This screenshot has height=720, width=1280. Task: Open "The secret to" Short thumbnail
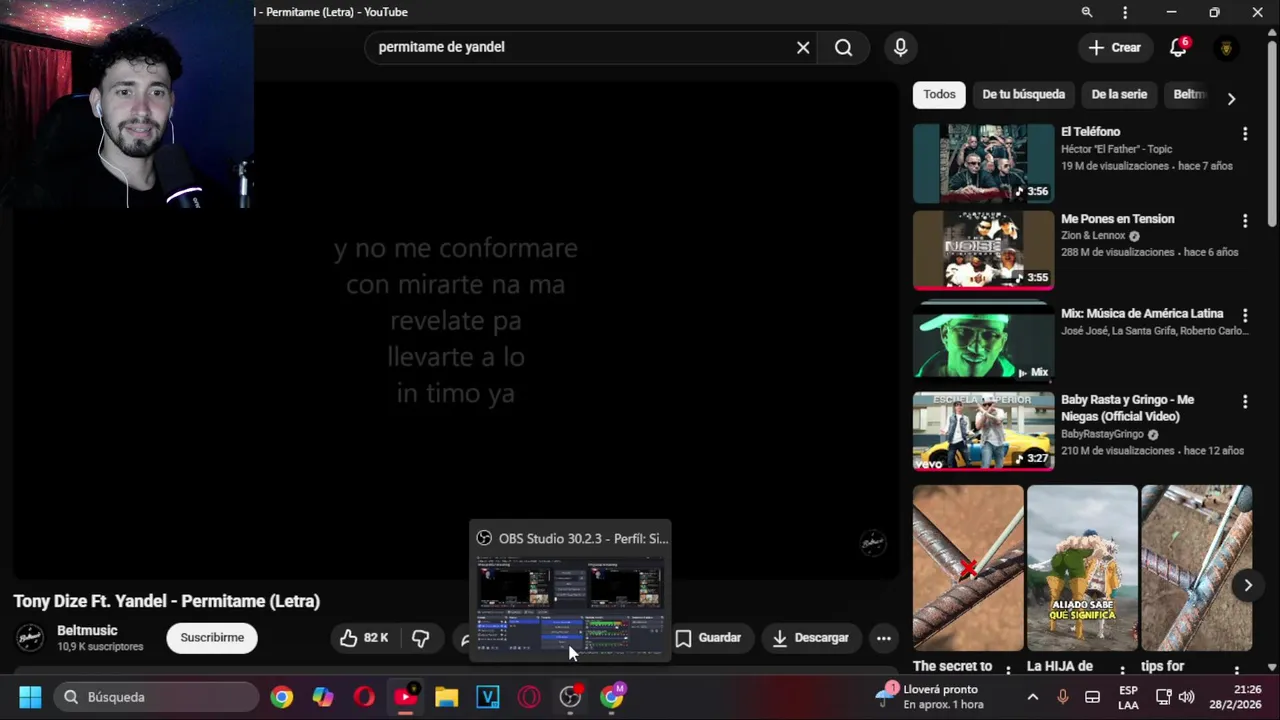pos(968,568)
